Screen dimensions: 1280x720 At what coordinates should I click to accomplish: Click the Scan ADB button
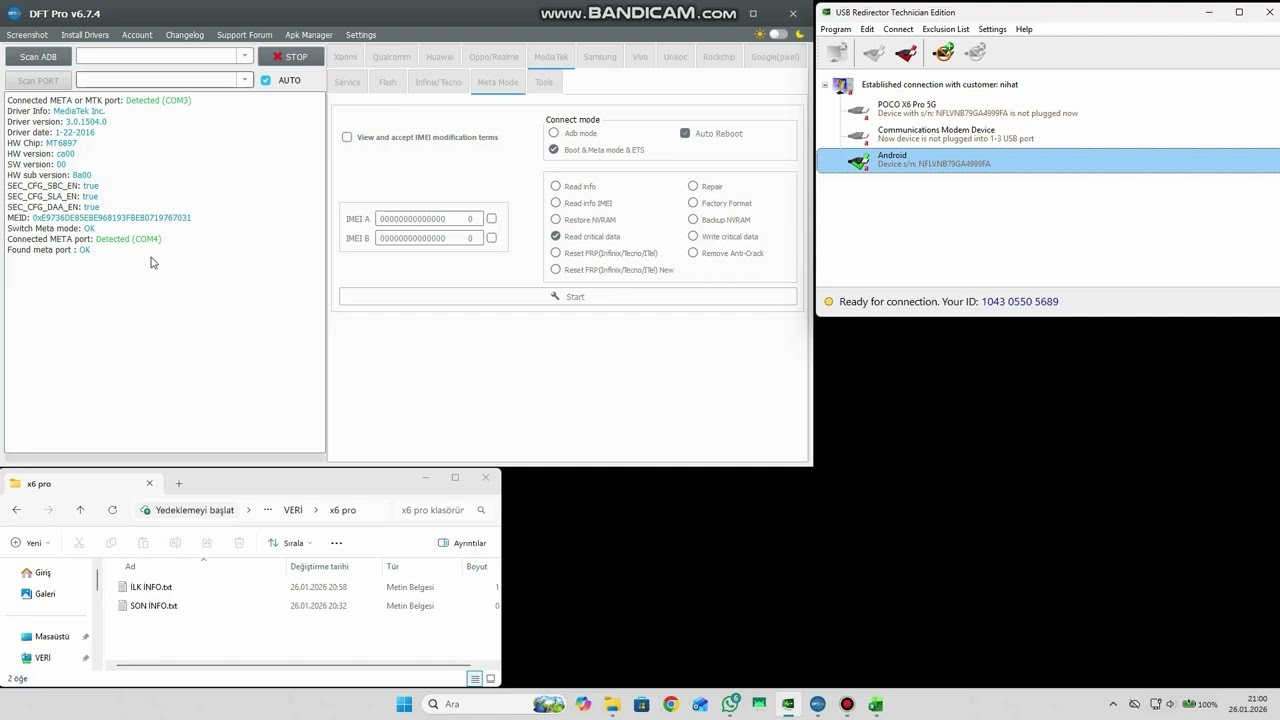coord(38,57)
